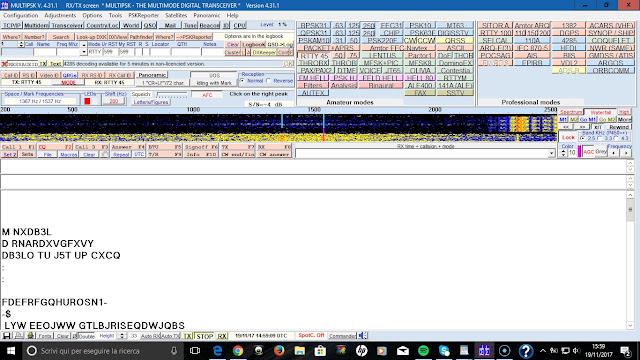Click the RTTY 45 mode button
Screen dimensions: 640x360
coord(314,56)
